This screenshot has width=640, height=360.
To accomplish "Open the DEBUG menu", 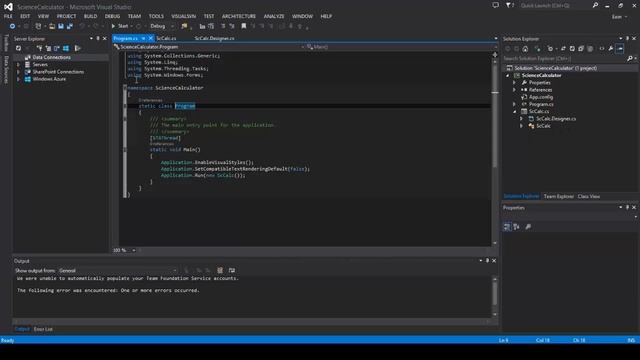I will [x=112, y=16].
